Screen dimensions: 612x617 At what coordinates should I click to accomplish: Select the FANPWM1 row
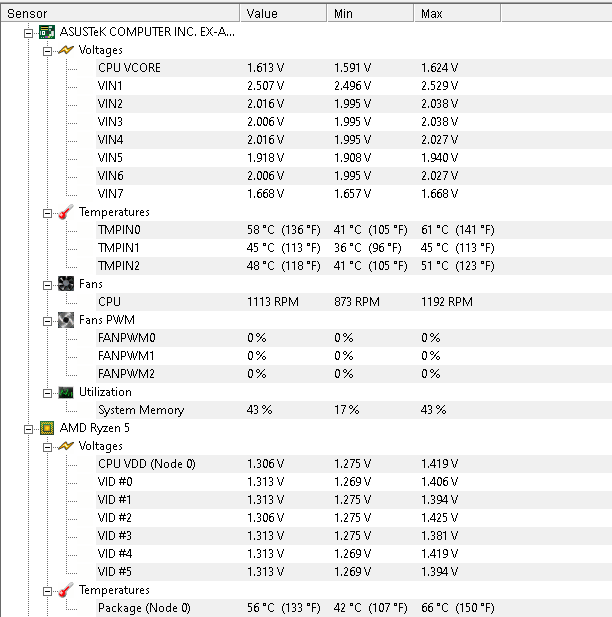coord(353,356)
